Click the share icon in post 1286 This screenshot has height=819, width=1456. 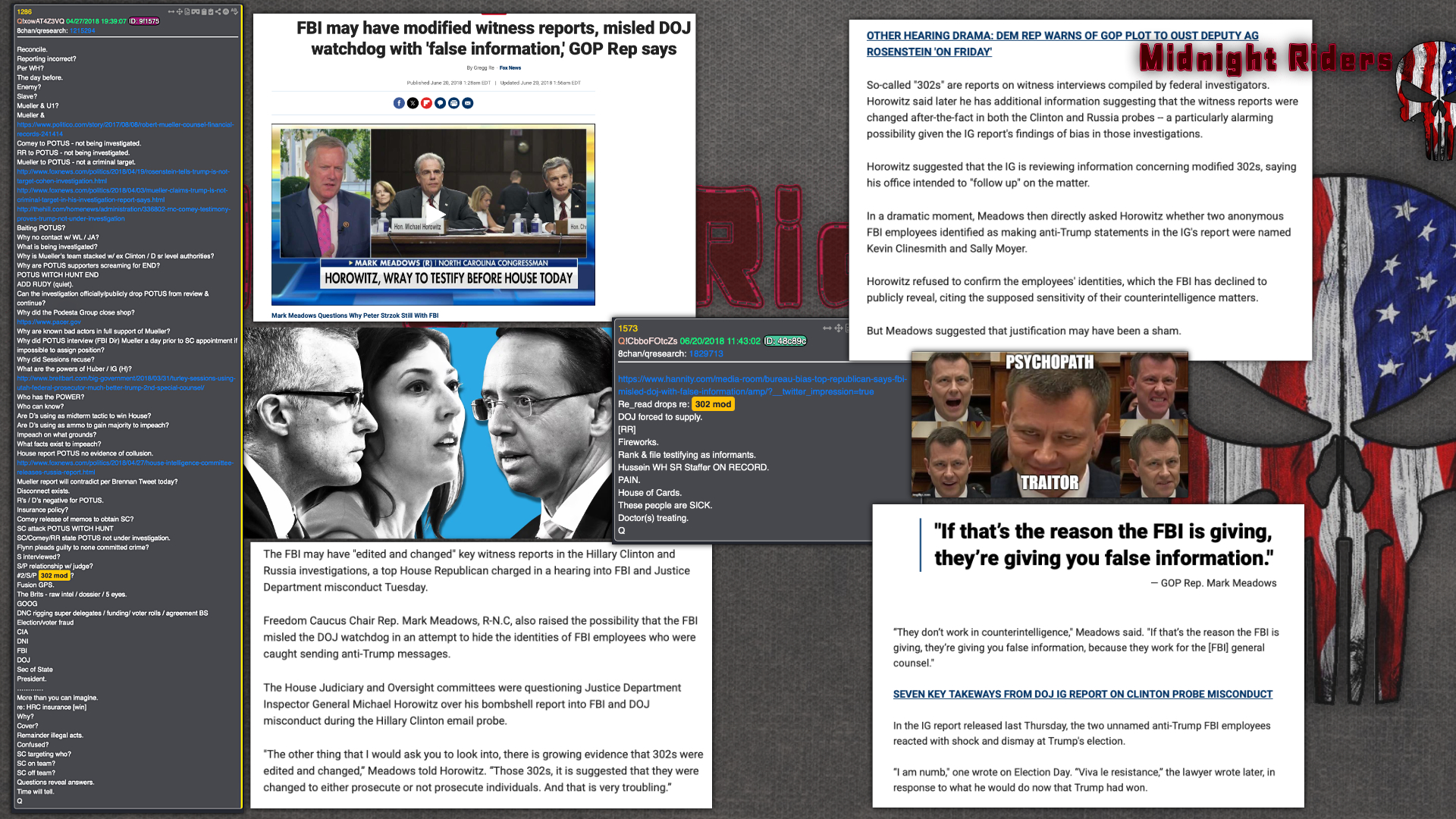pyautogui.click(x=218, y=11)
